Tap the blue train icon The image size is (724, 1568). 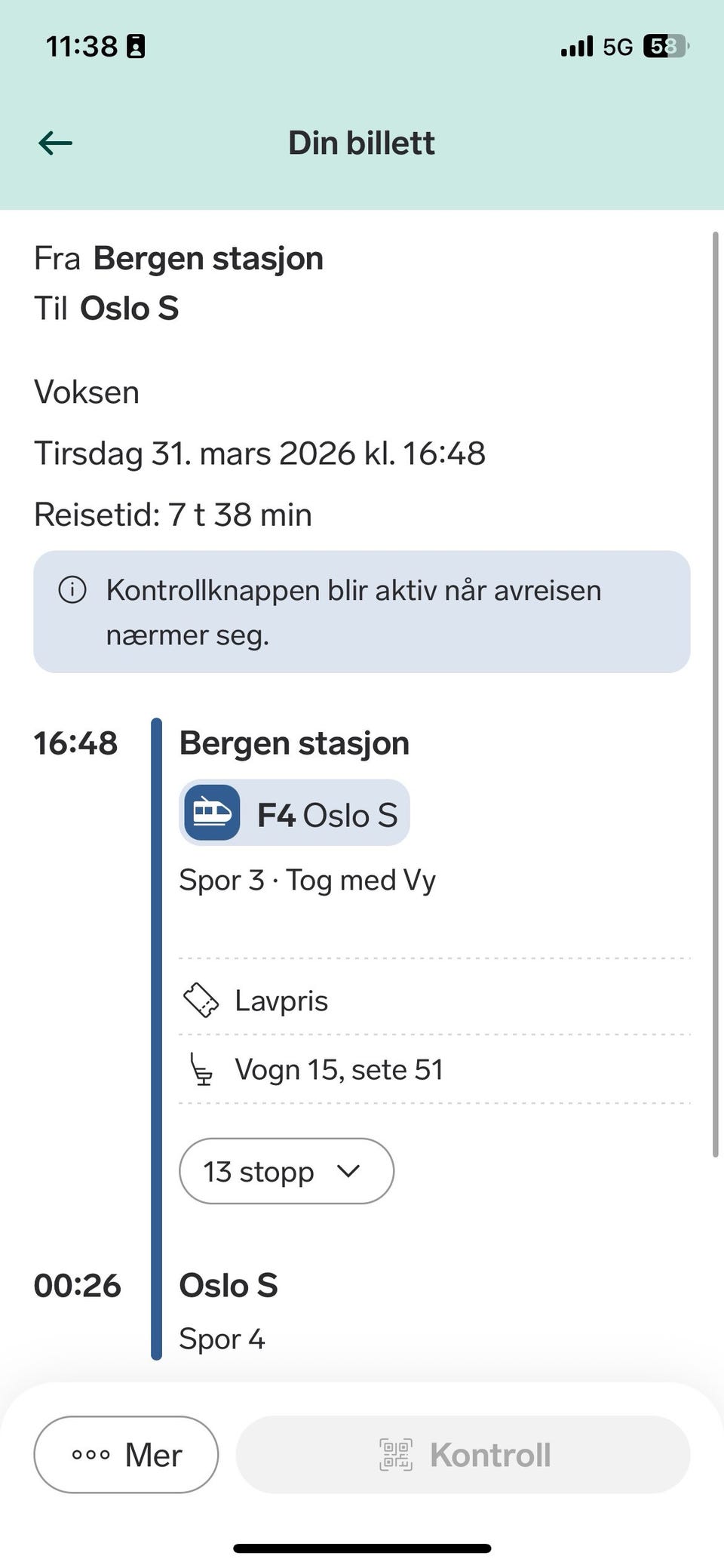click(x=212, y=813)
